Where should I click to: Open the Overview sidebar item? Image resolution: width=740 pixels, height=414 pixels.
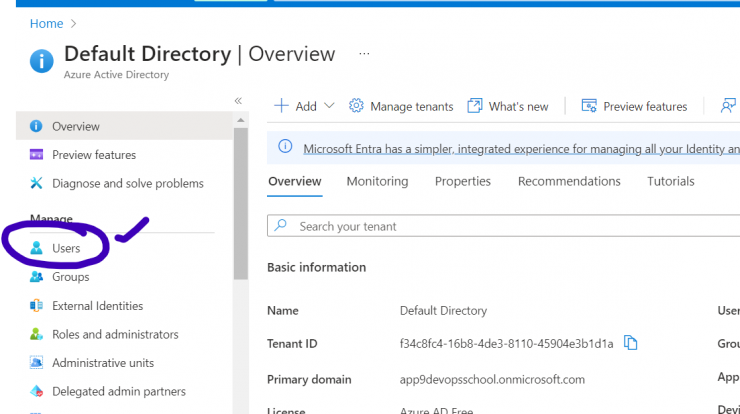pos(125,126)
